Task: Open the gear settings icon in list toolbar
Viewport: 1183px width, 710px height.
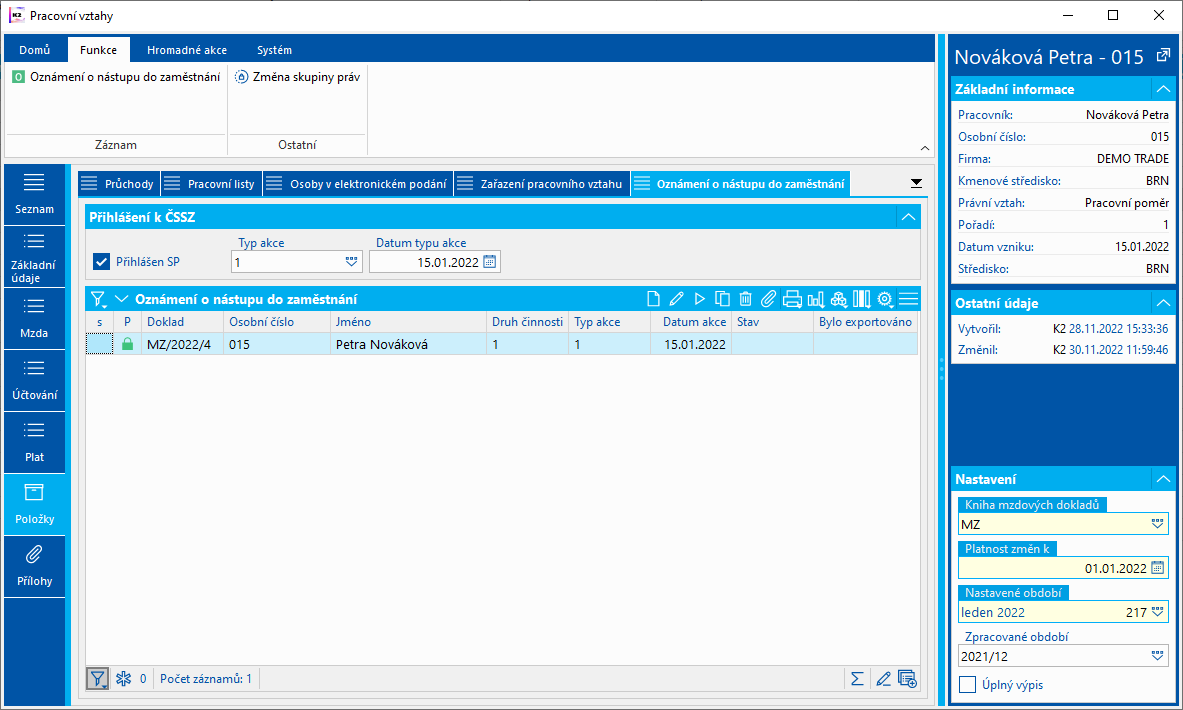Action: pos(885,300)
